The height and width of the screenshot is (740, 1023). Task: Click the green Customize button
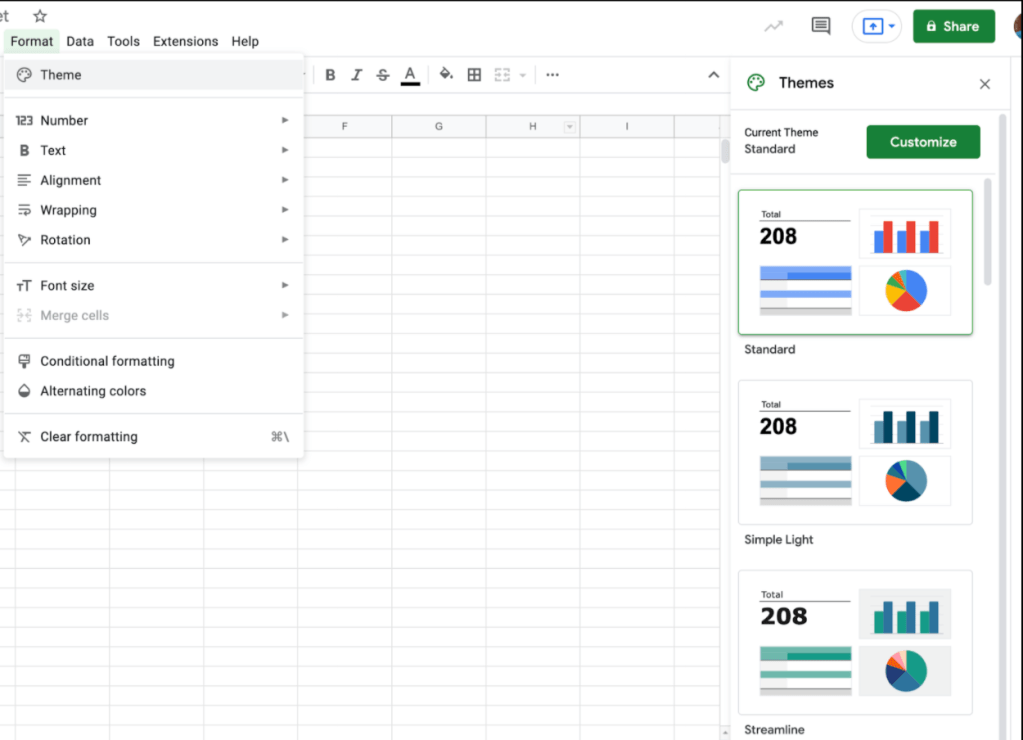pos(922,142)
